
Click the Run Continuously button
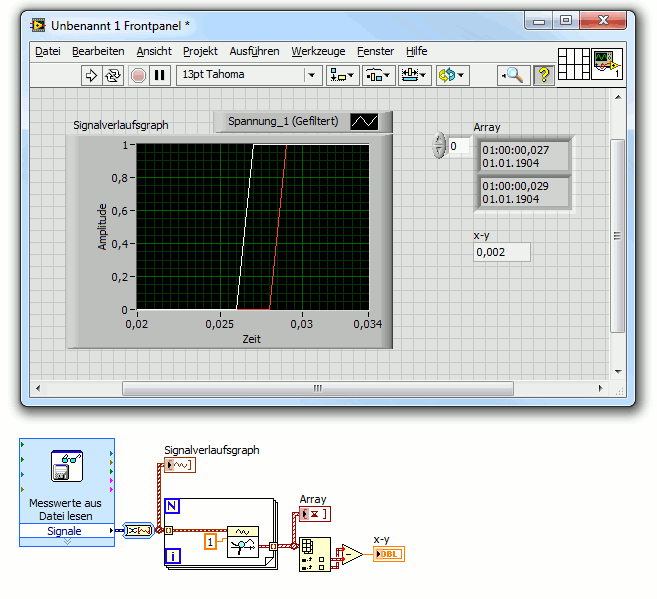click(113, 75)
